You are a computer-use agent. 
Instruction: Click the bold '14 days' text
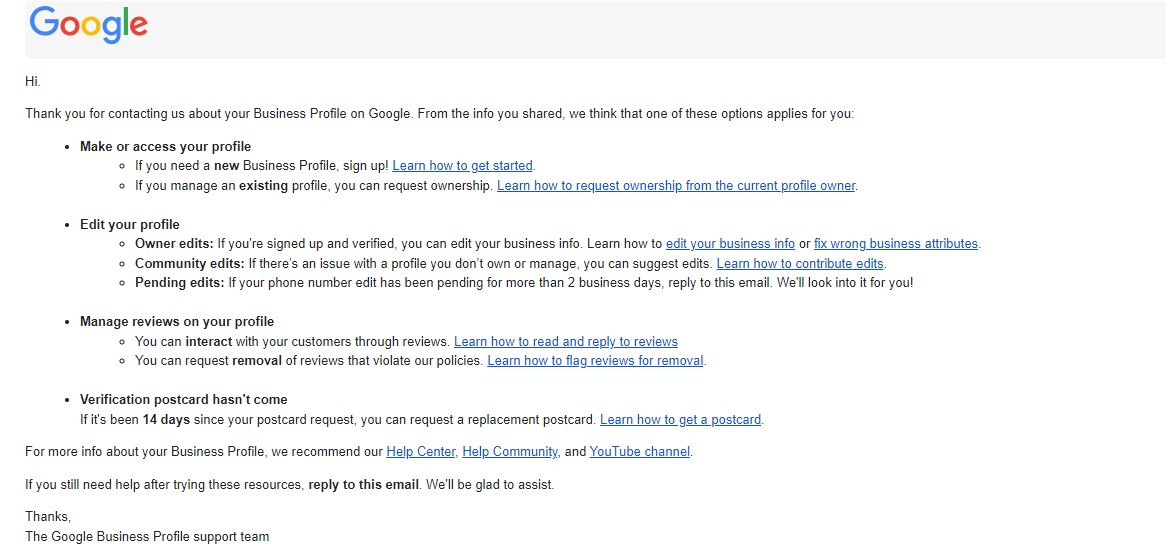[167, 420]
